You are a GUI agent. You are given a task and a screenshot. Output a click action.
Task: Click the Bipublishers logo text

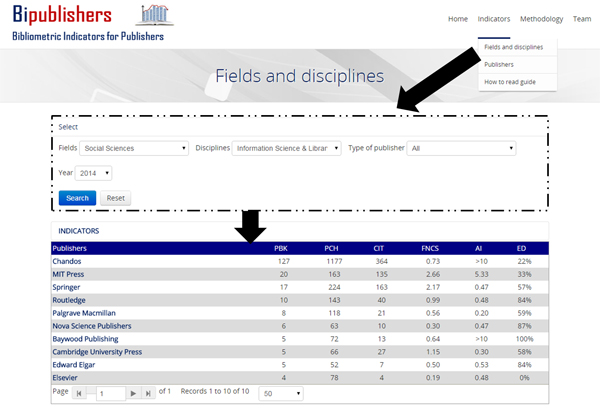click(62, 15)
